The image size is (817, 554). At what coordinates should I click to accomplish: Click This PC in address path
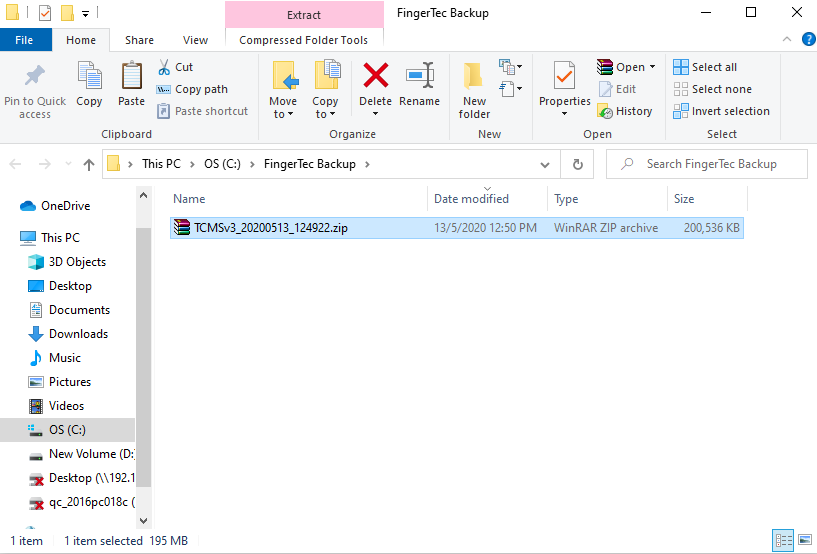click(162, 164)
